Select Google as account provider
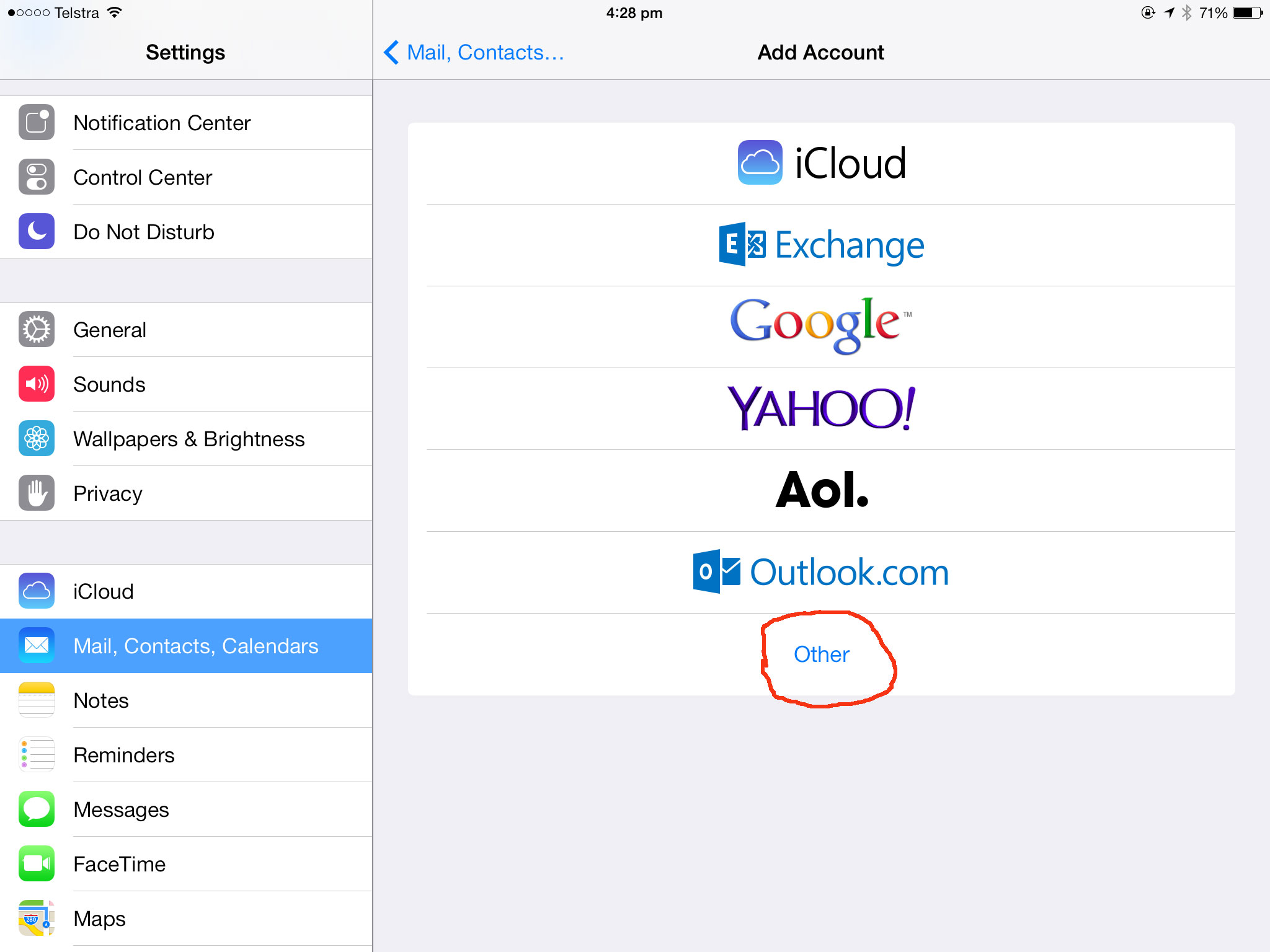Viewport: 1270px width, 952px height. tap(822, 327)
